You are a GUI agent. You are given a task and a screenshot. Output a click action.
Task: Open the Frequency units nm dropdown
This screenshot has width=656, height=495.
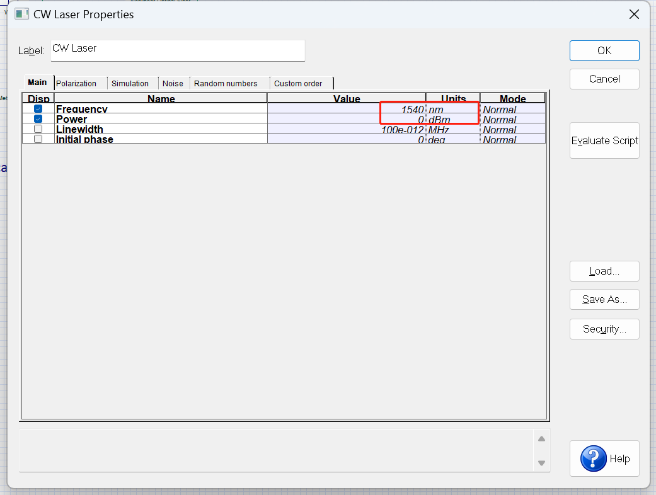(453, 109)
